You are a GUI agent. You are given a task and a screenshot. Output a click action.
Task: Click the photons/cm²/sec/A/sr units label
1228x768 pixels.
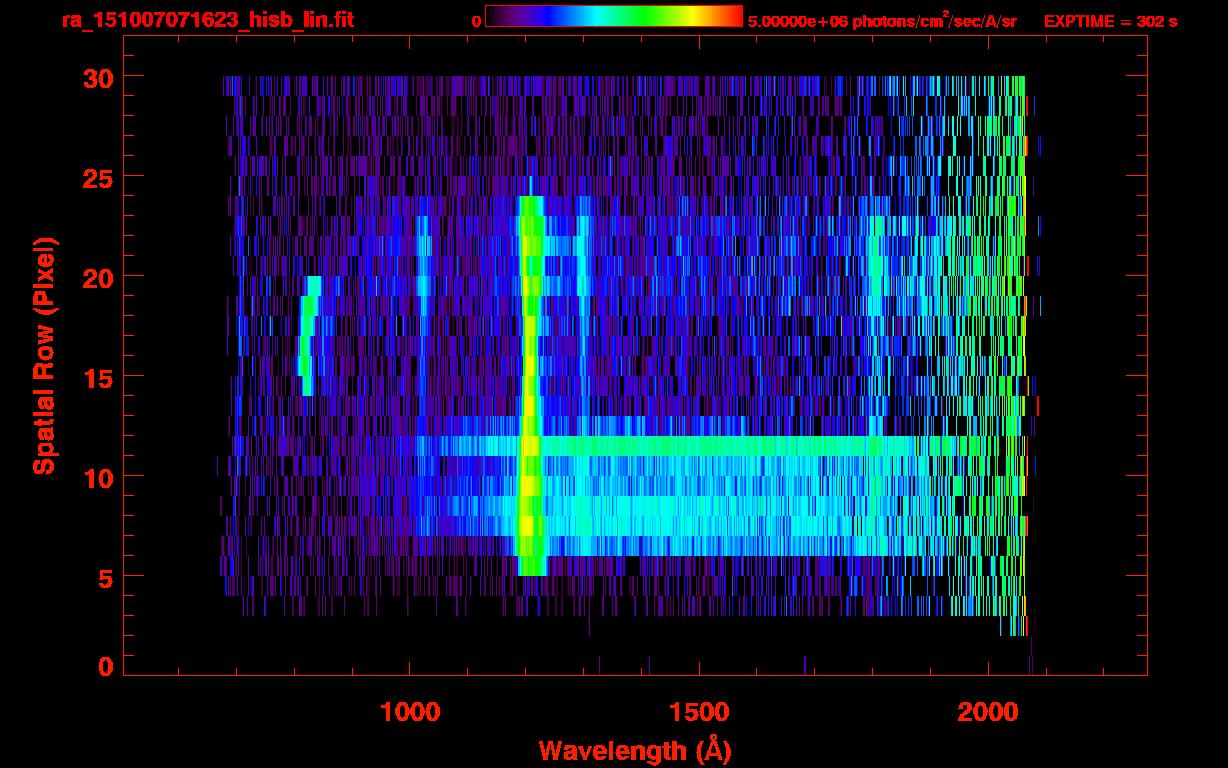tap(932, 20)
